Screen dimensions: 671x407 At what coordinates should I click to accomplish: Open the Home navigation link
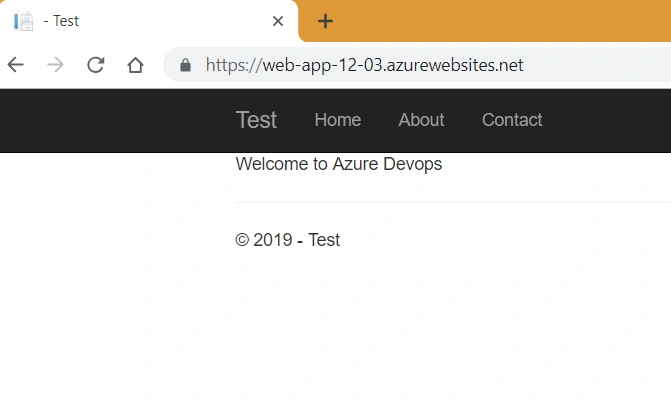[x=338, y=120]
